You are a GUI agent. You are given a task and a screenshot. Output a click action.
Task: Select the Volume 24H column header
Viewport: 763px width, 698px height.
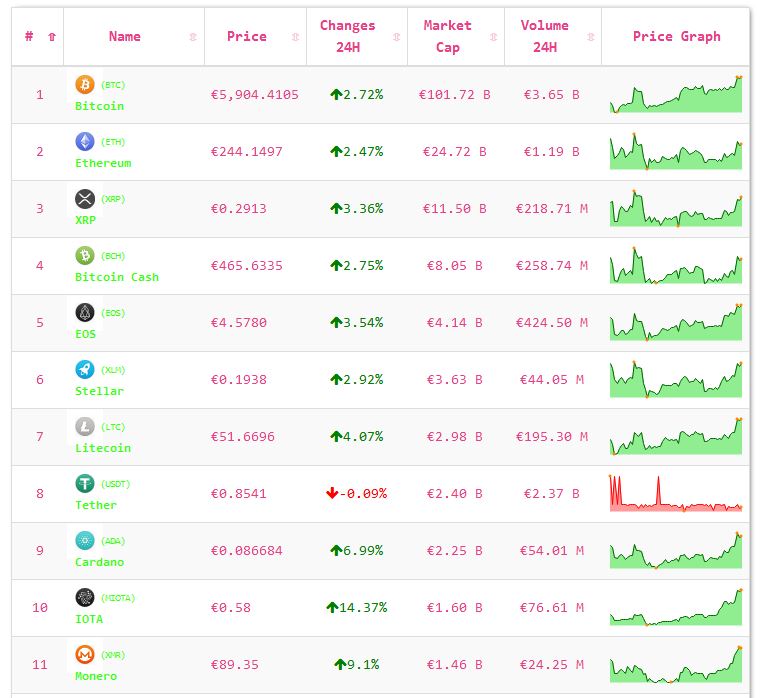(544, 37)
